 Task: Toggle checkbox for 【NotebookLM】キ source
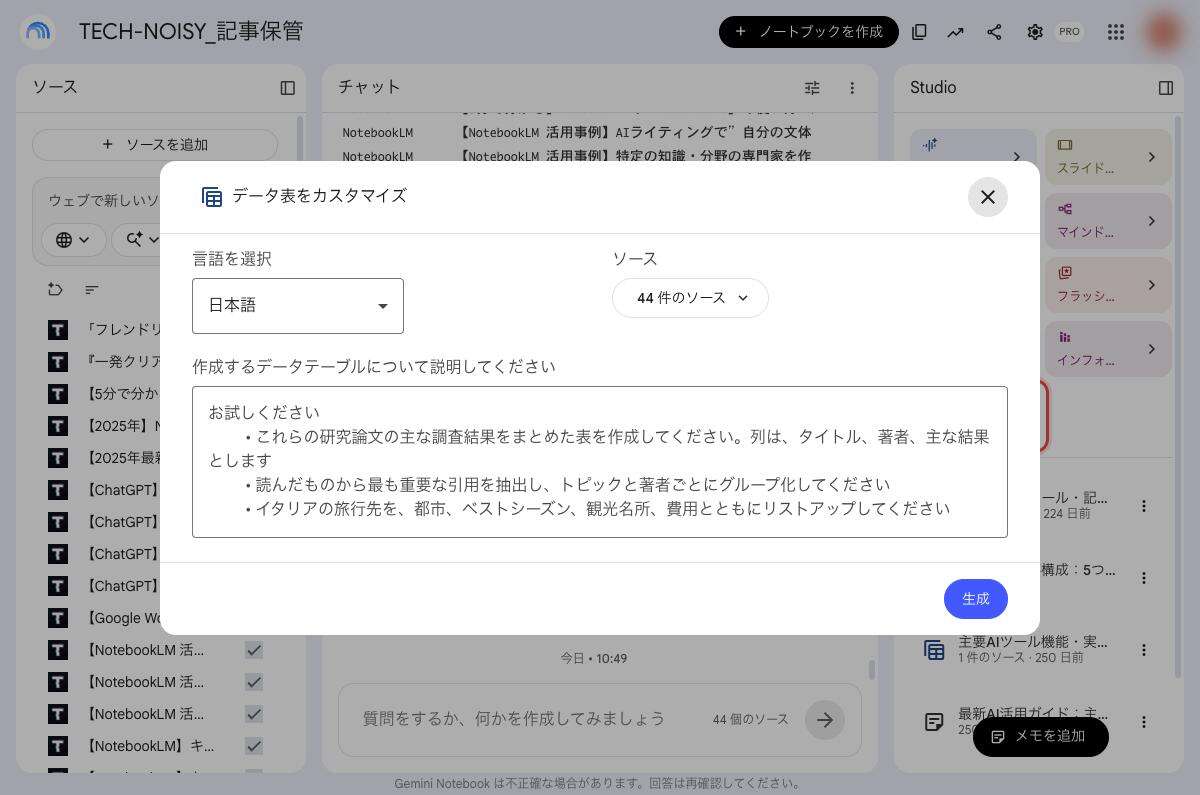pos(254,746)
